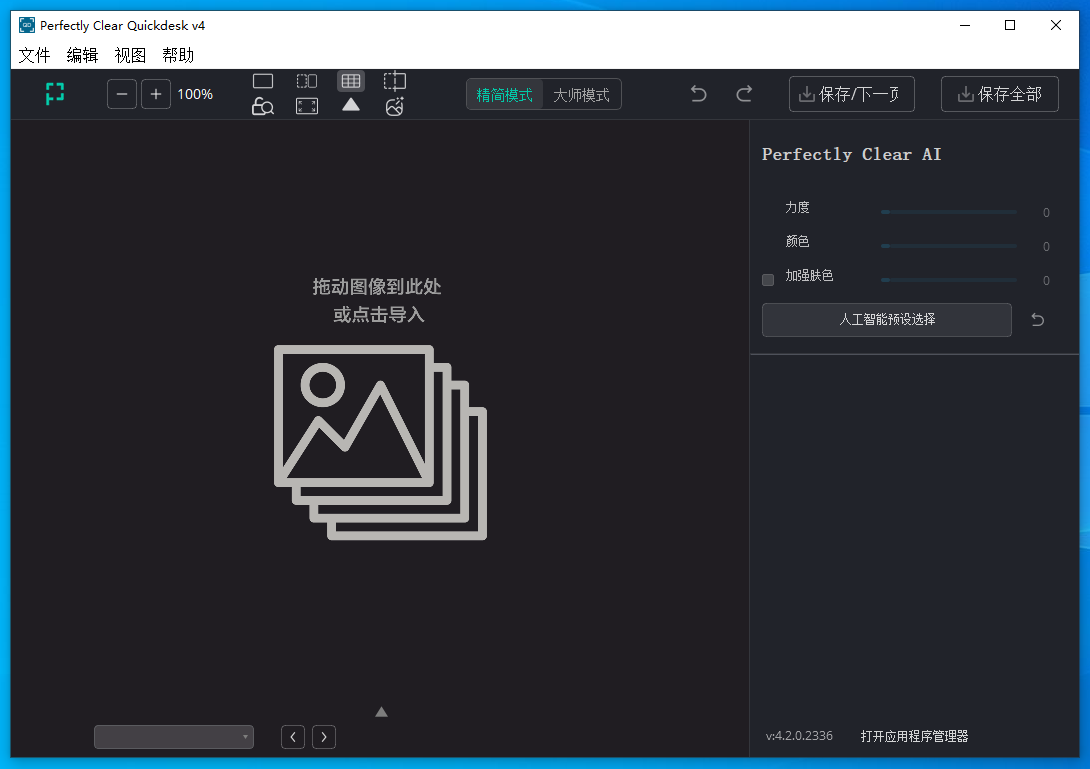1090x769 pixels.
Task: Click the zoom in plus button
Action: pyautogui.click(x=155, y=94)
